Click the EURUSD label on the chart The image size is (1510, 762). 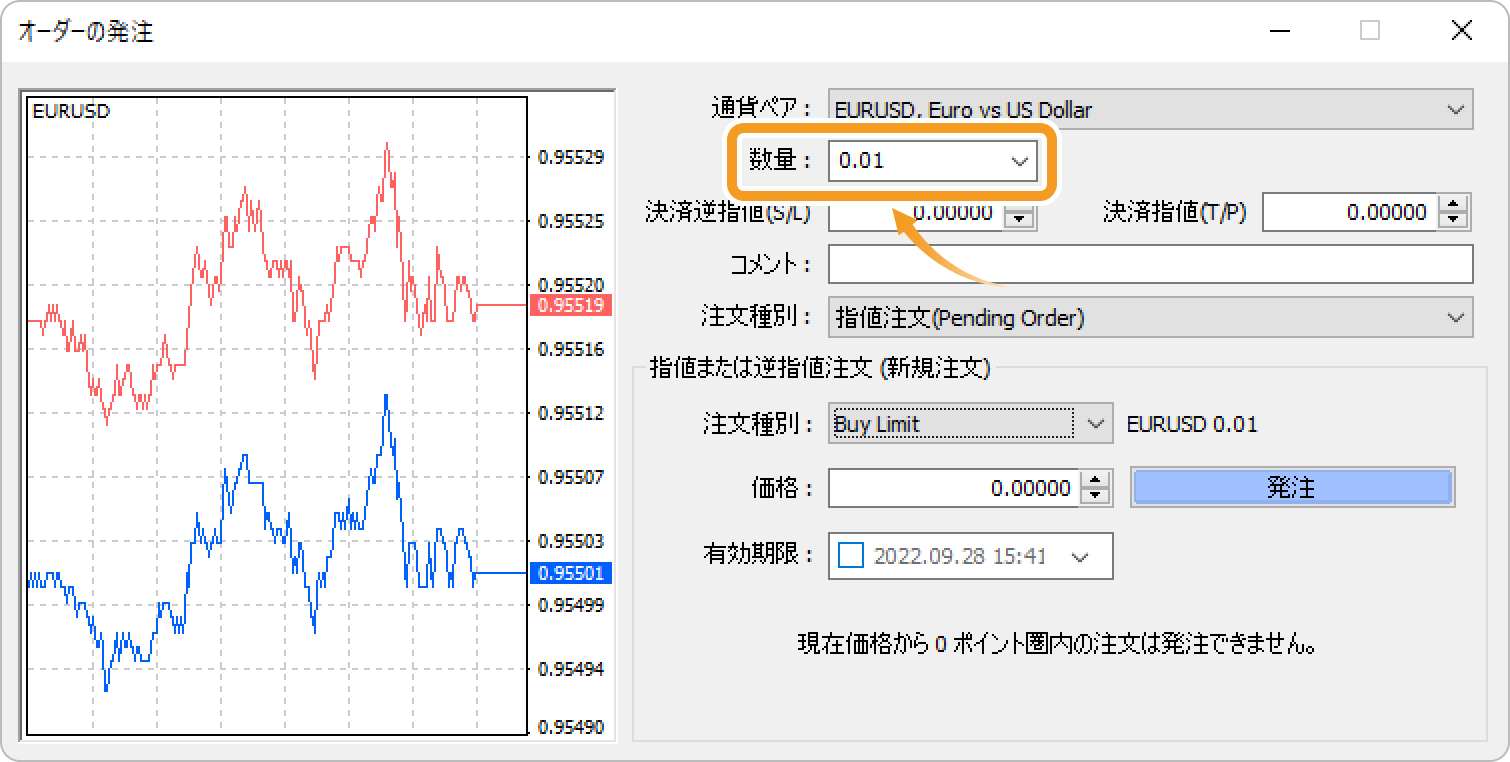(x=71, y=111)
